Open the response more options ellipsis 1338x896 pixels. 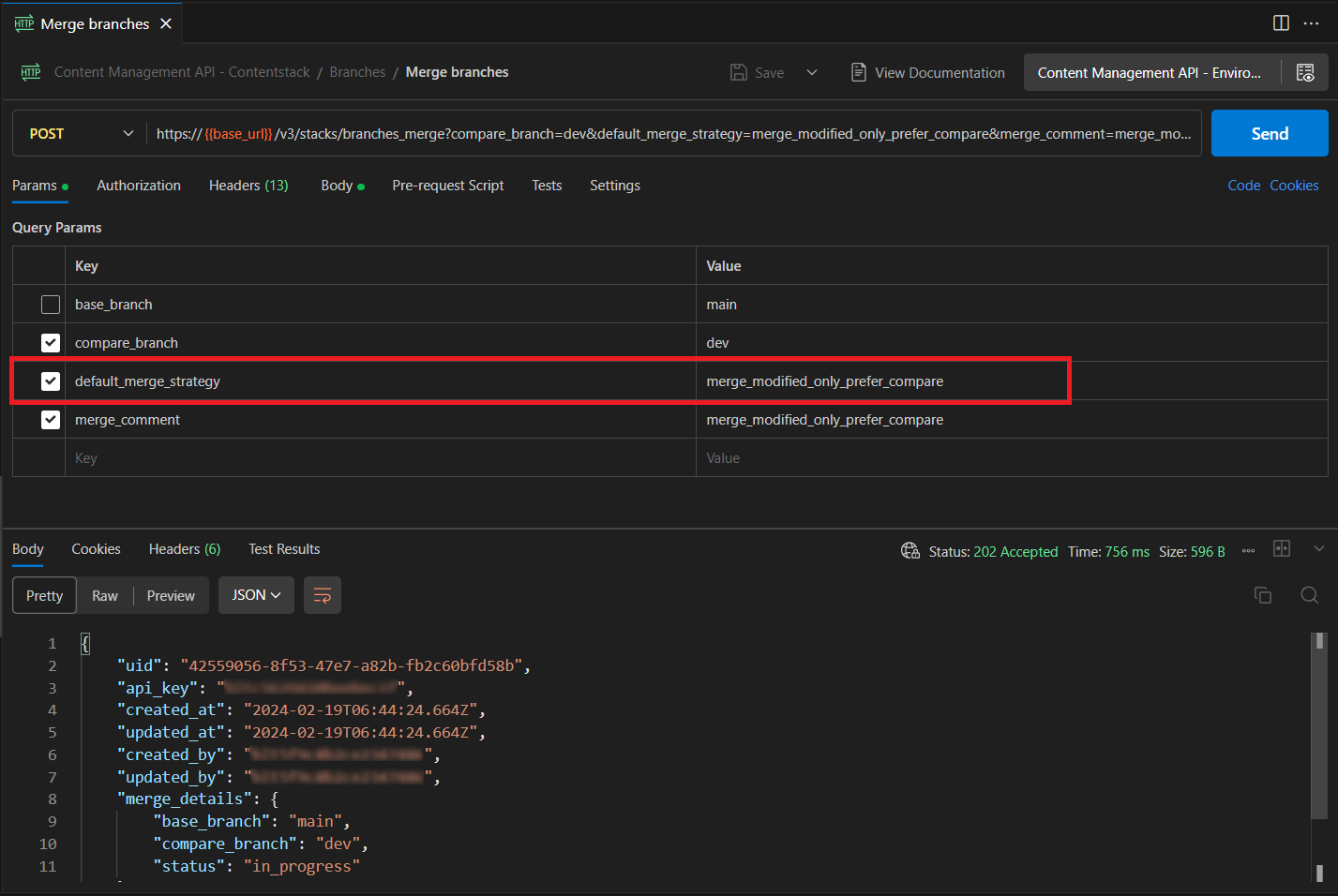click(x=1248, y=551)
